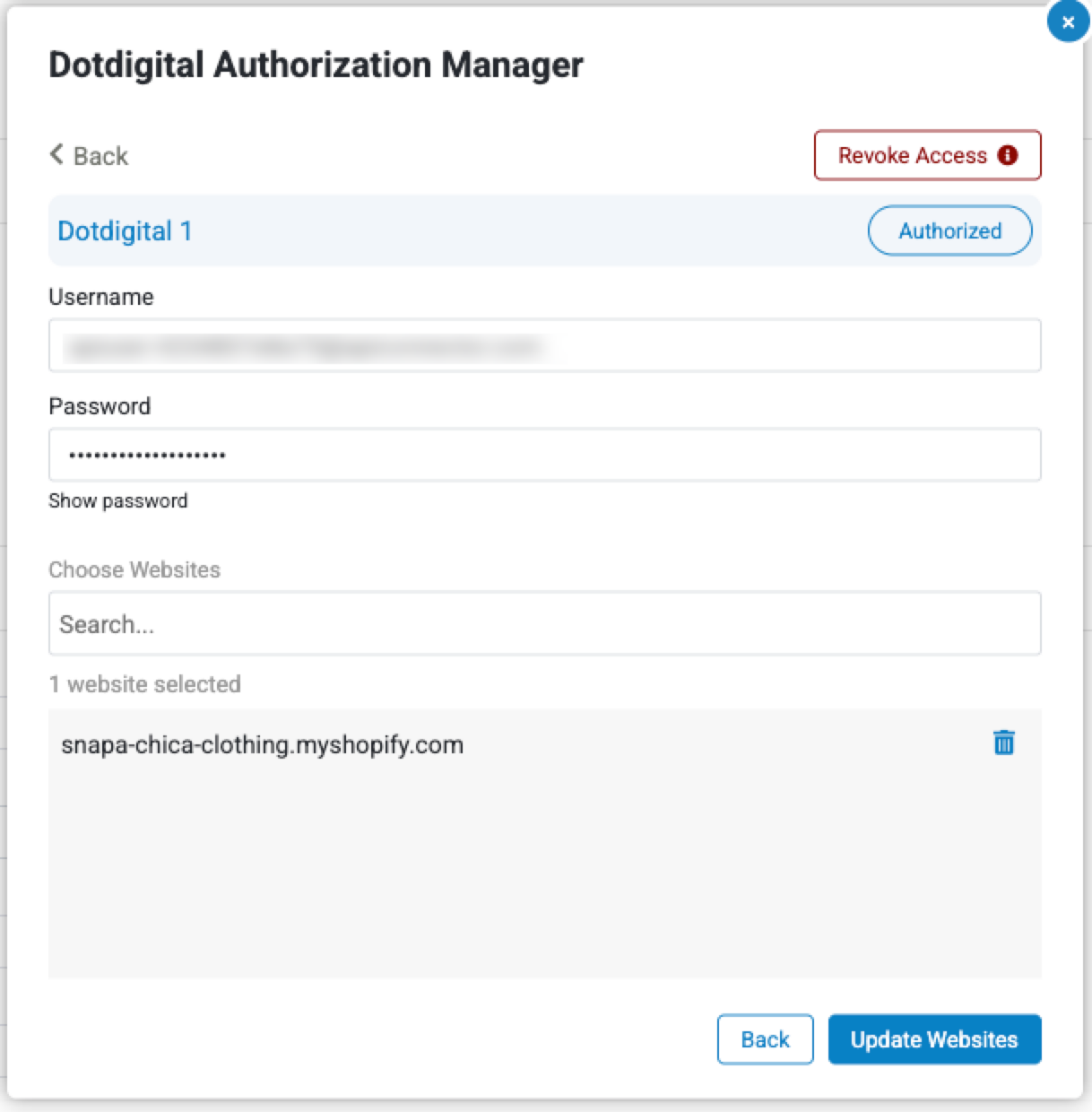Click the Dotdigital Authorization Manager heading
Viewport: 1092px width, 1112px height.
tap(316, 65)
